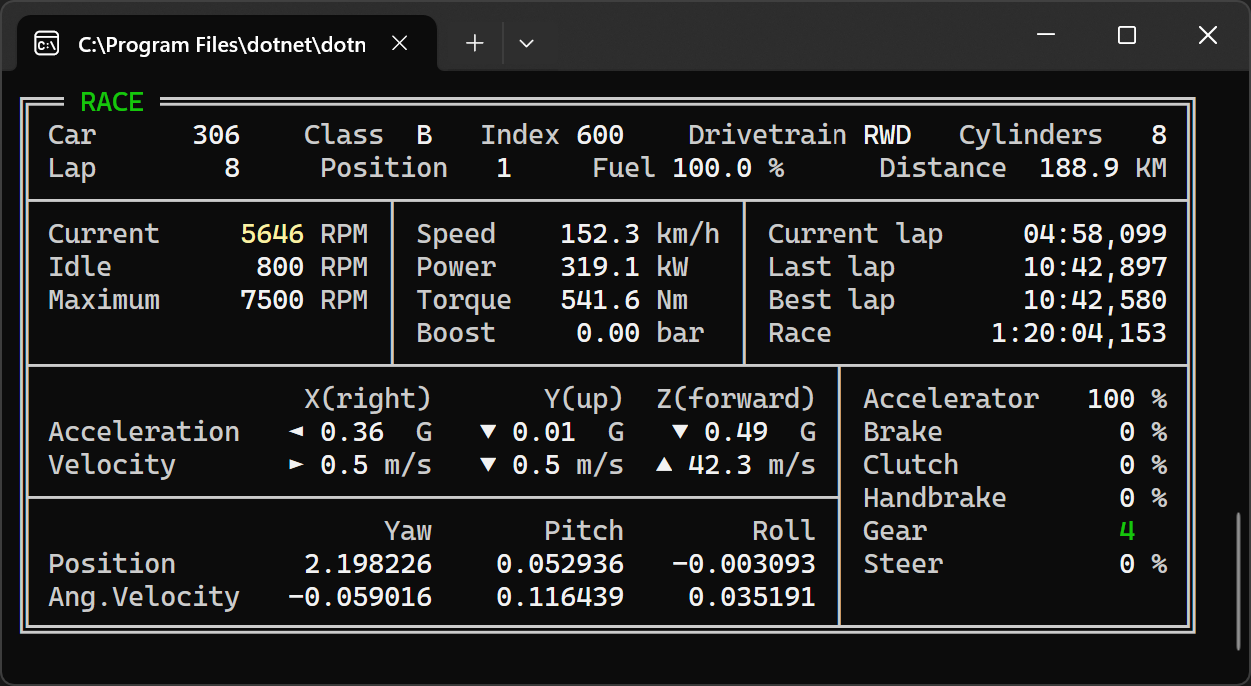
Task: Click the terminal icon in the tab
Action: [46, 44]
